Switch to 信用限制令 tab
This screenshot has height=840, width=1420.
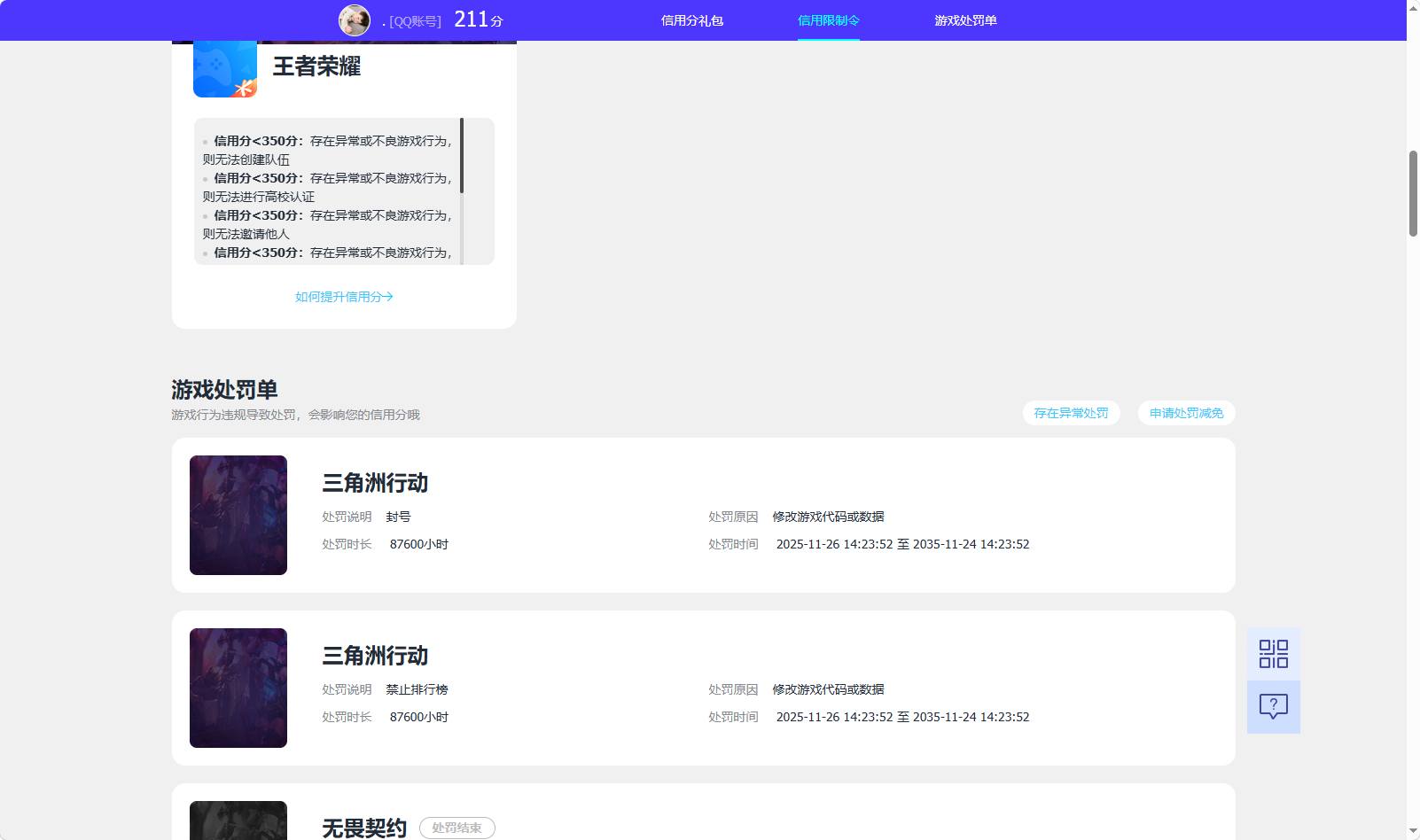point(829,20)
